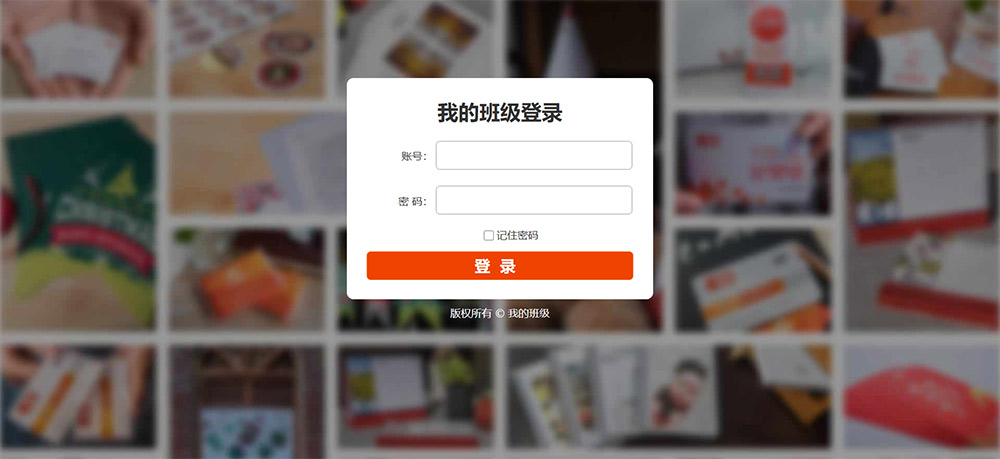This screenshot has width=1000, height=459.
Task: Click the 账号 account input field
Action: pos(534,156)
